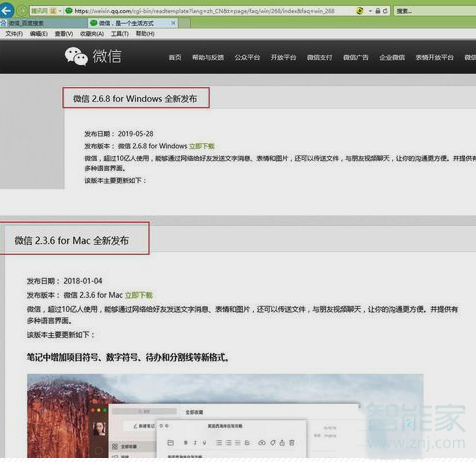Screen dimensions: 476x462
Task: Click the 搜索 search box at top right
Action: pyautogui.click(x=435, y=11)
